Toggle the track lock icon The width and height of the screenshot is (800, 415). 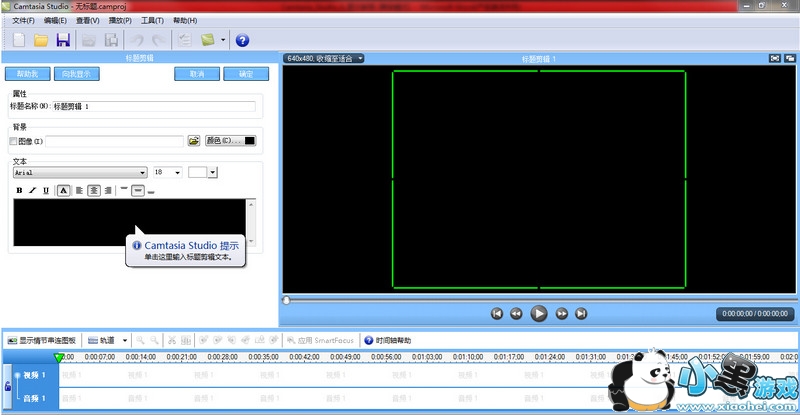click(x=8, y=386)
